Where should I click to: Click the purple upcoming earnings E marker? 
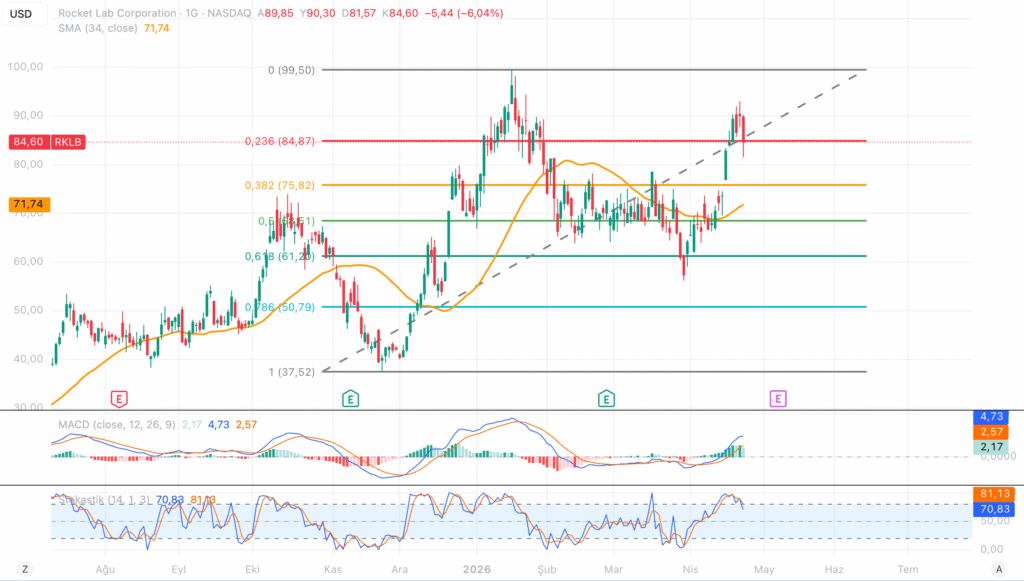[777, 398]
